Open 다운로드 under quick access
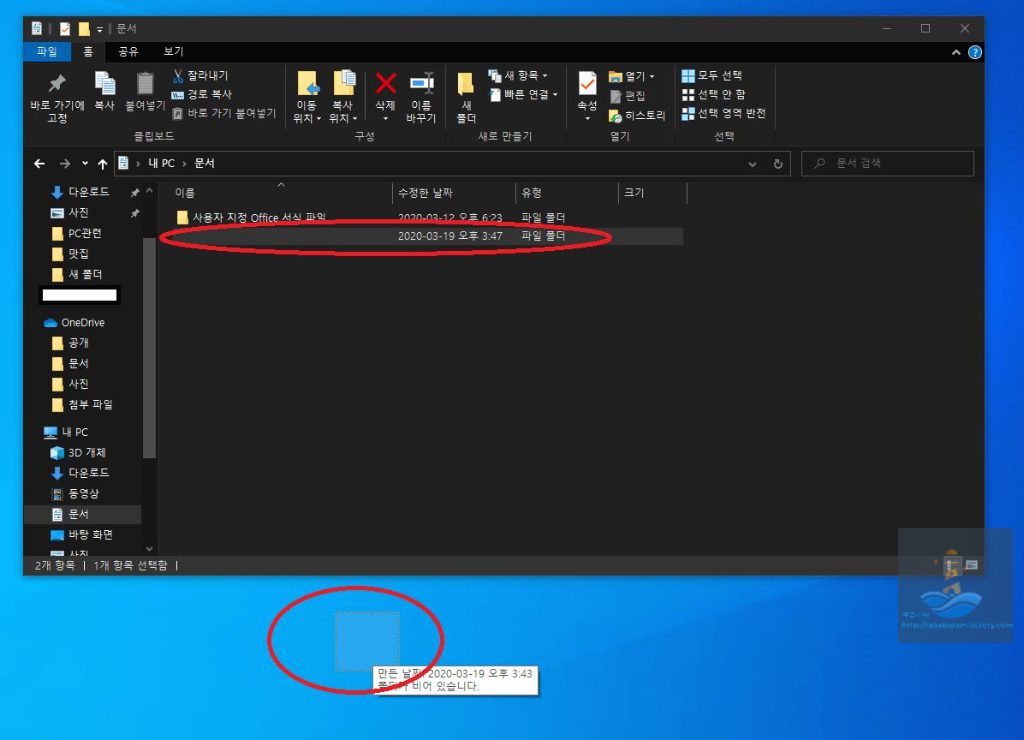 80,192
